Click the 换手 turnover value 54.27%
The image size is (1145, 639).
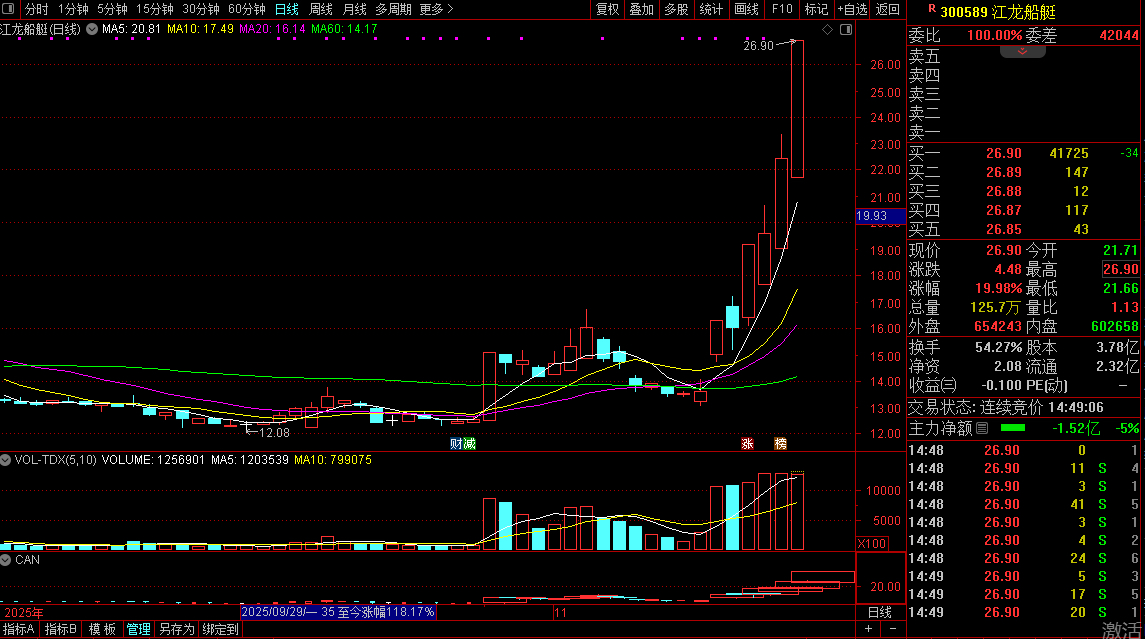tap(998, 348)
